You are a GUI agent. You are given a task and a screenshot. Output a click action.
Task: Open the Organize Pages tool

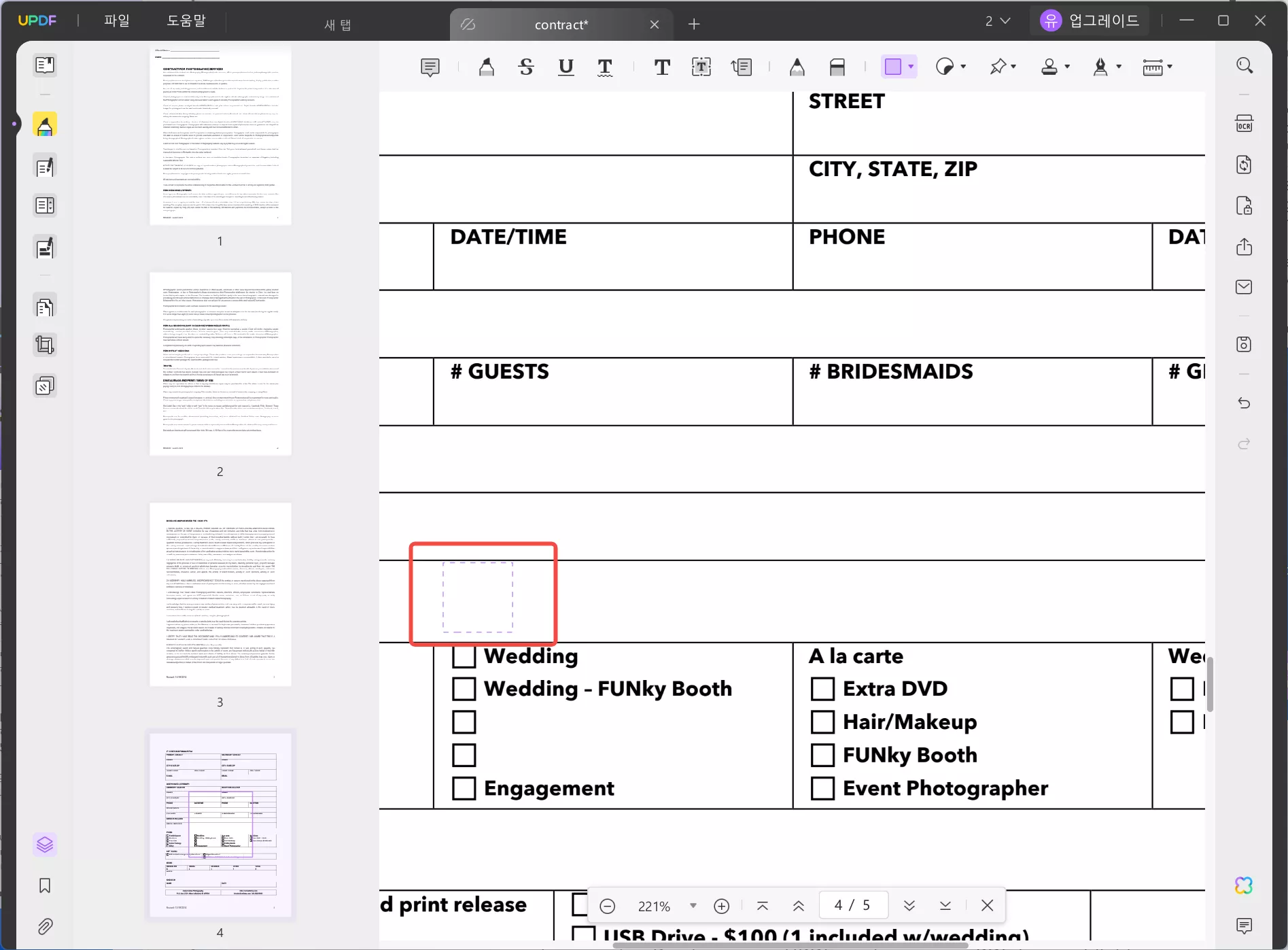coord(45,307)
